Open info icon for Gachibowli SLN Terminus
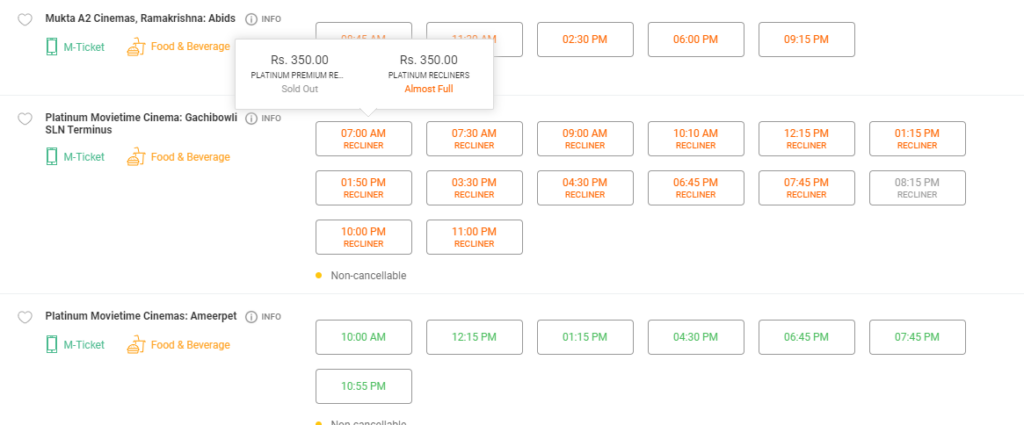Screen dimensions: 1024x425 point(251,118)
